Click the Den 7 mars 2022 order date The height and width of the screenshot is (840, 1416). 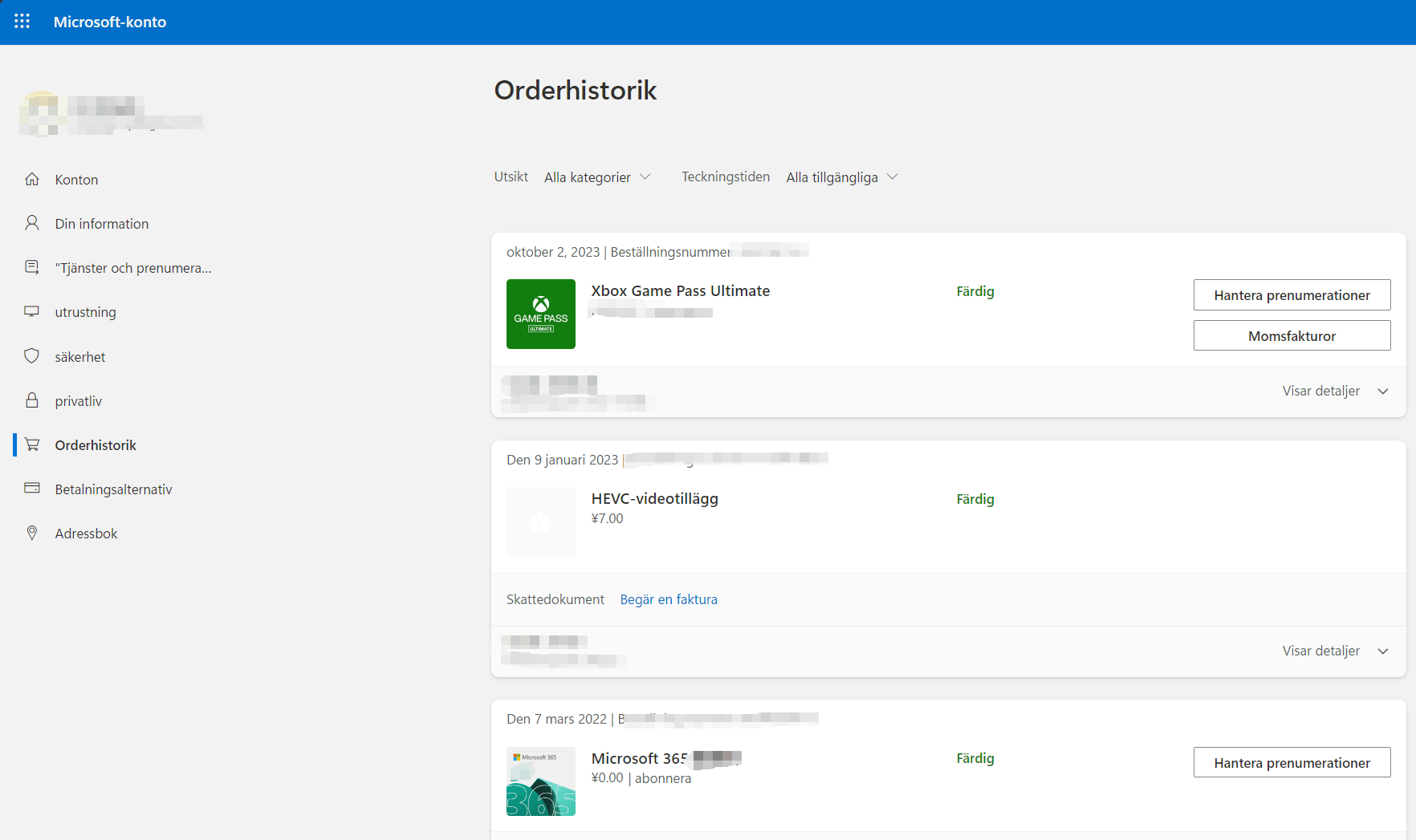[x=557, y=719]
